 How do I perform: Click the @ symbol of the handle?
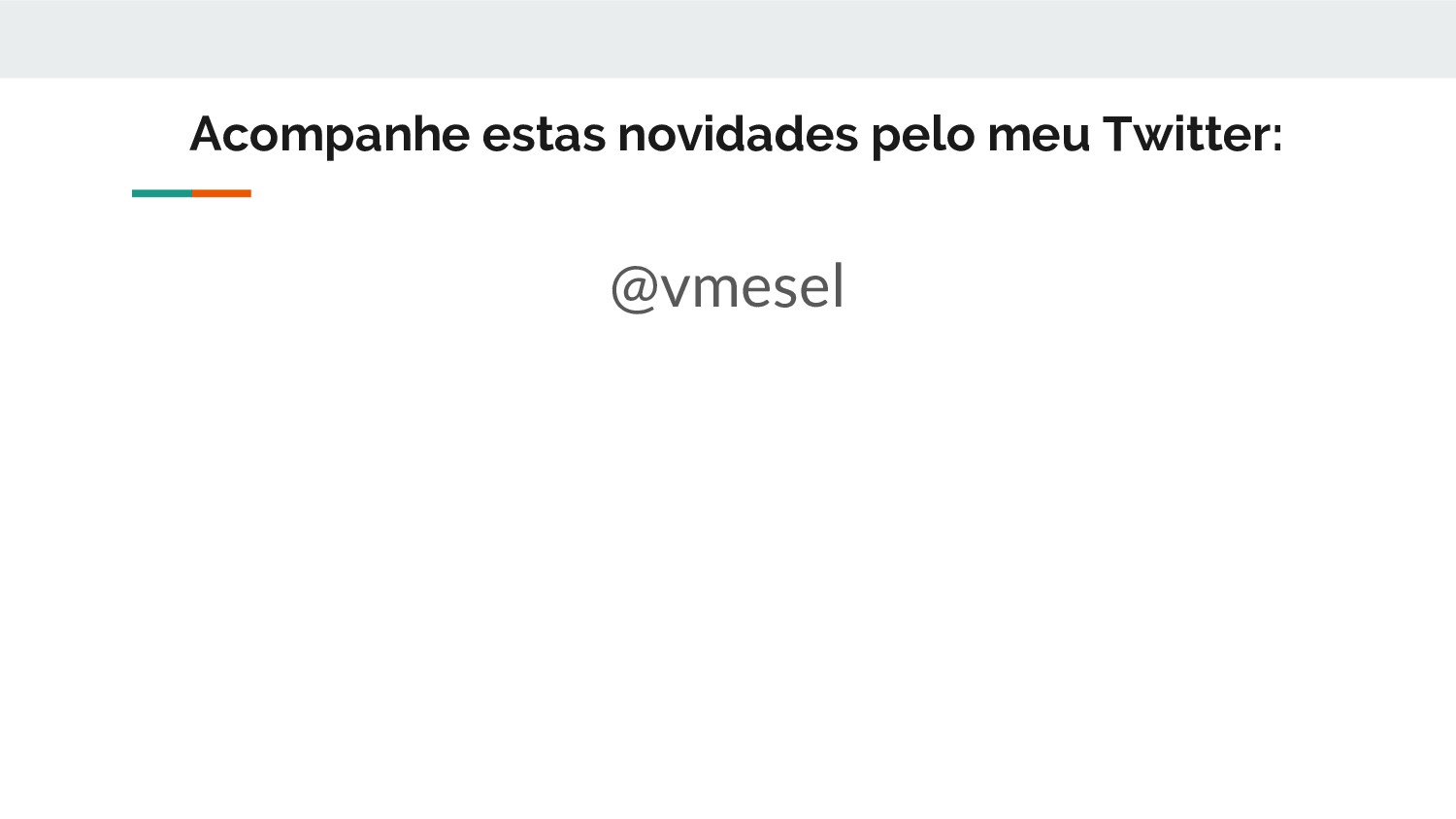635,289
